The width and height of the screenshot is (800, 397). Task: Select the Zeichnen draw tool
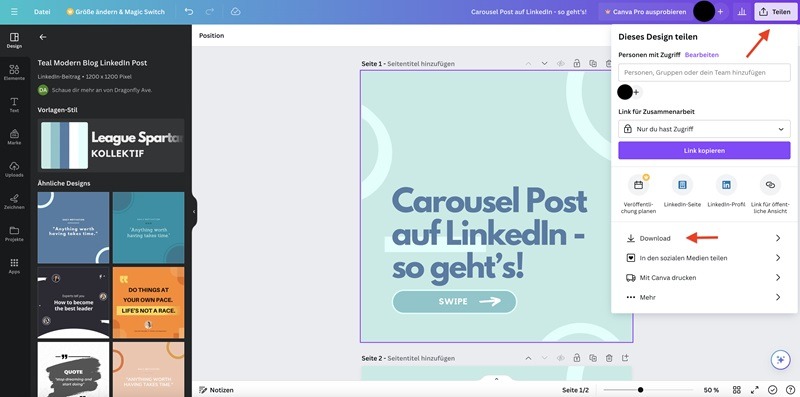tap(14, 202)
